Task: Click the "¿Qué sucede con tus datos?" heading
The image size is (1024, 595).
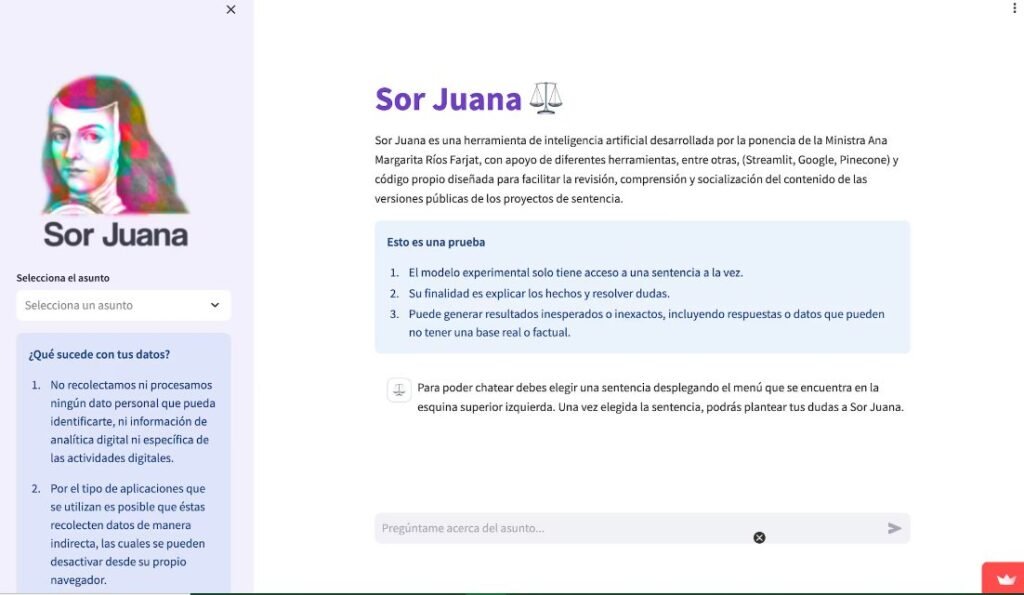Action: pyautogui.click(x=99, y=354)
